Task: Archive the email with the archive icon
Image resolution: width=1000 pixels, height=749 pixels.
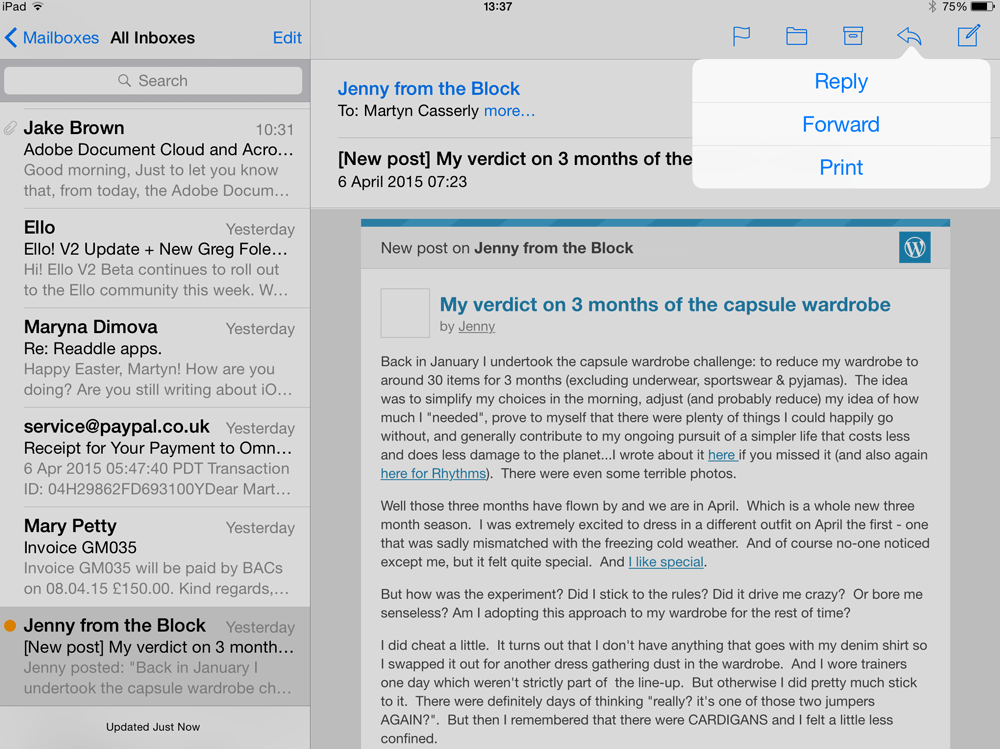Action: [x=853, y=36]
